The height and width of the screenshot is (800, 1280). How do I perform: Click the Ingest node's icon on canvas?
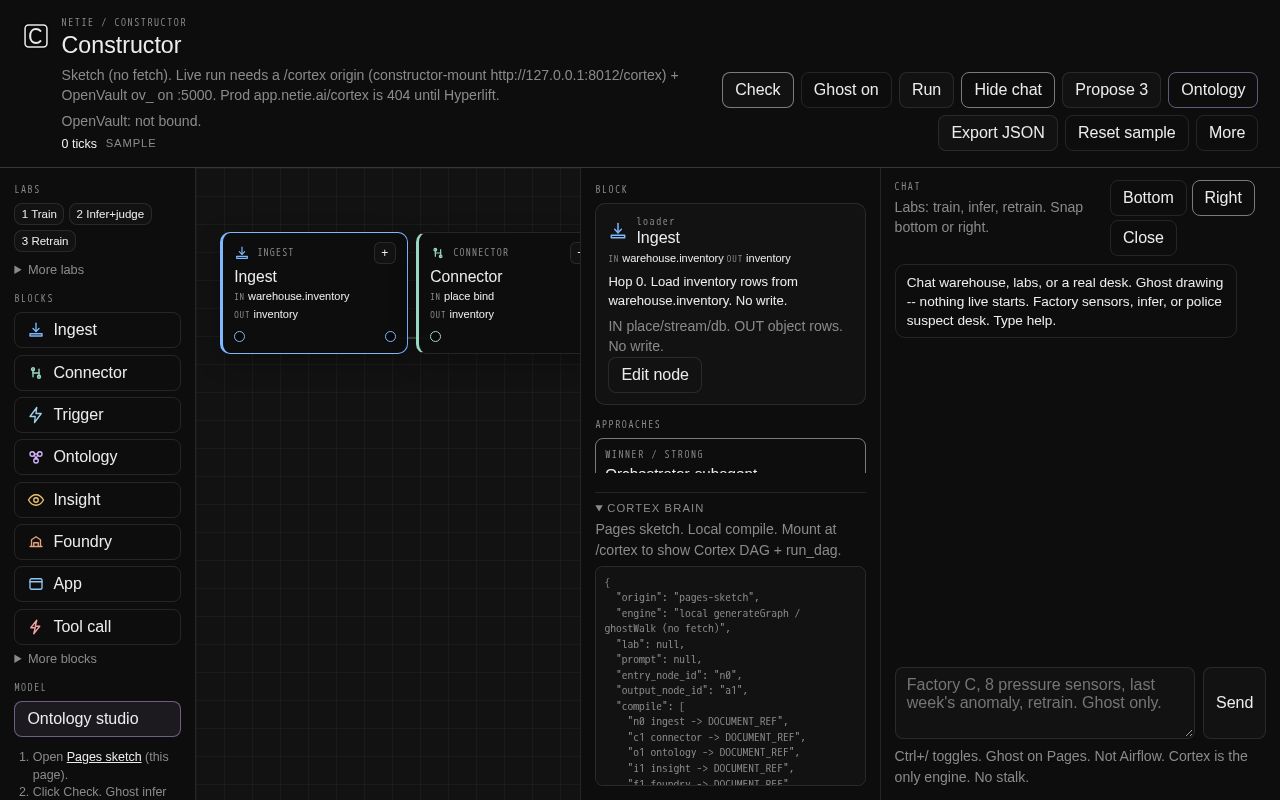(x=242, y=253)
